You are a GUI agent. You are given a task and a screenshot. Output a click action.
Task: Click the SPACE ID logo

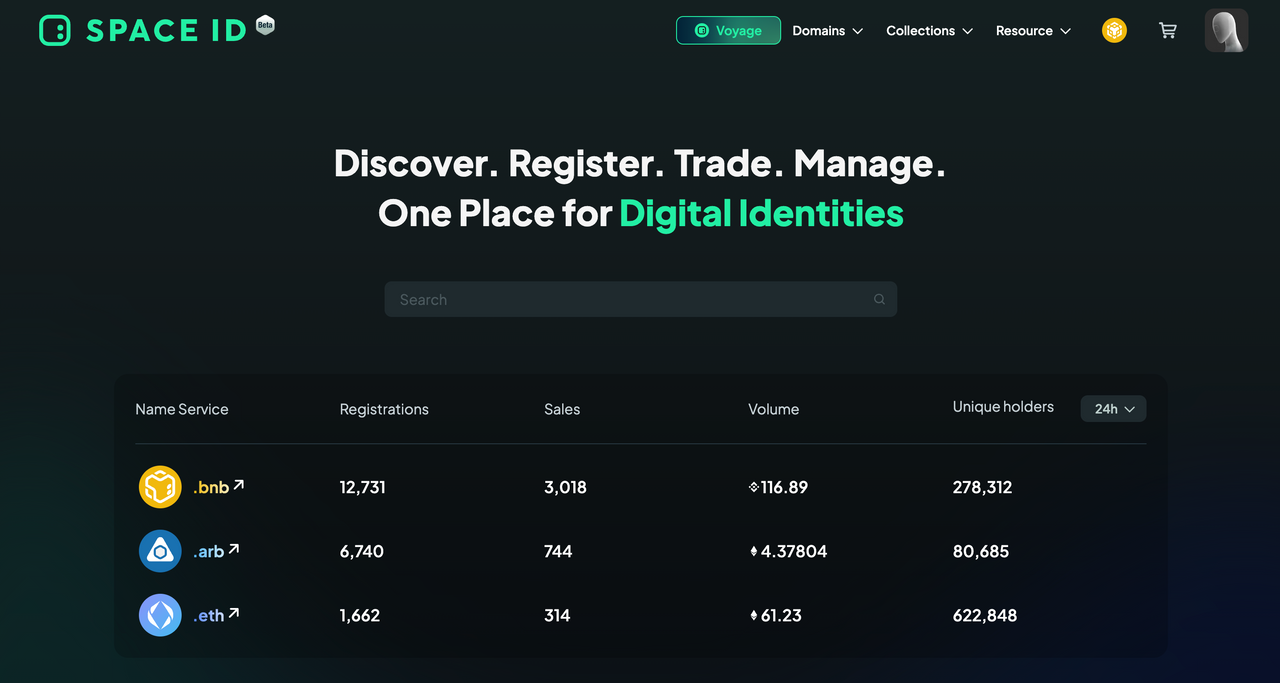click(x=143, y=30)
